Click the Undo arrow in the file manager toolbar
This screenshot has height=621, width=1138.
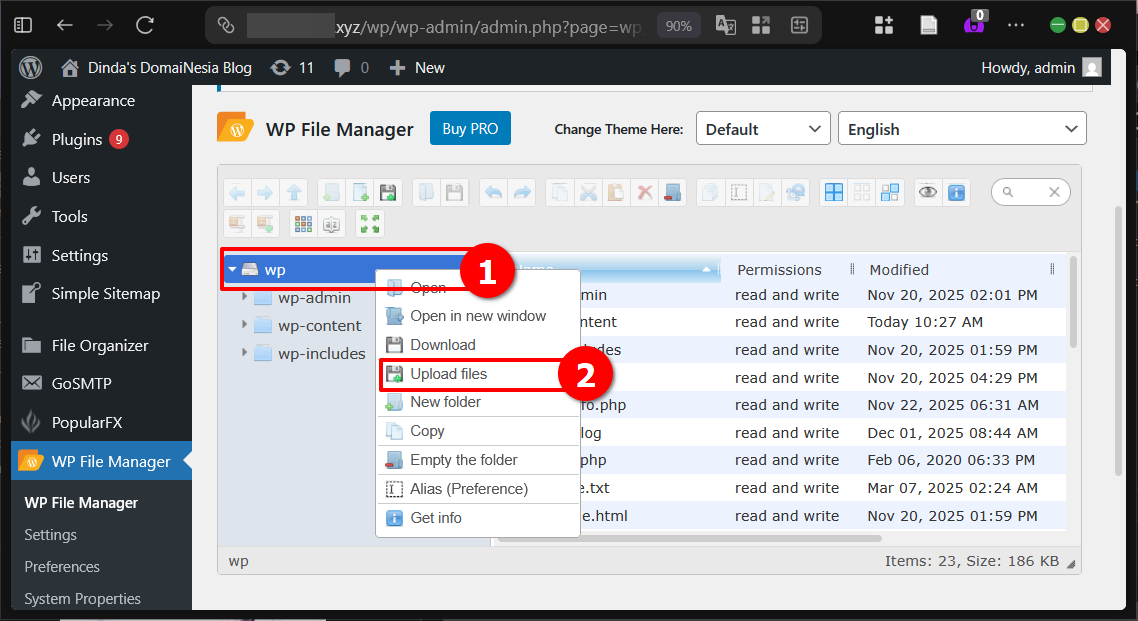click(494, 192)
